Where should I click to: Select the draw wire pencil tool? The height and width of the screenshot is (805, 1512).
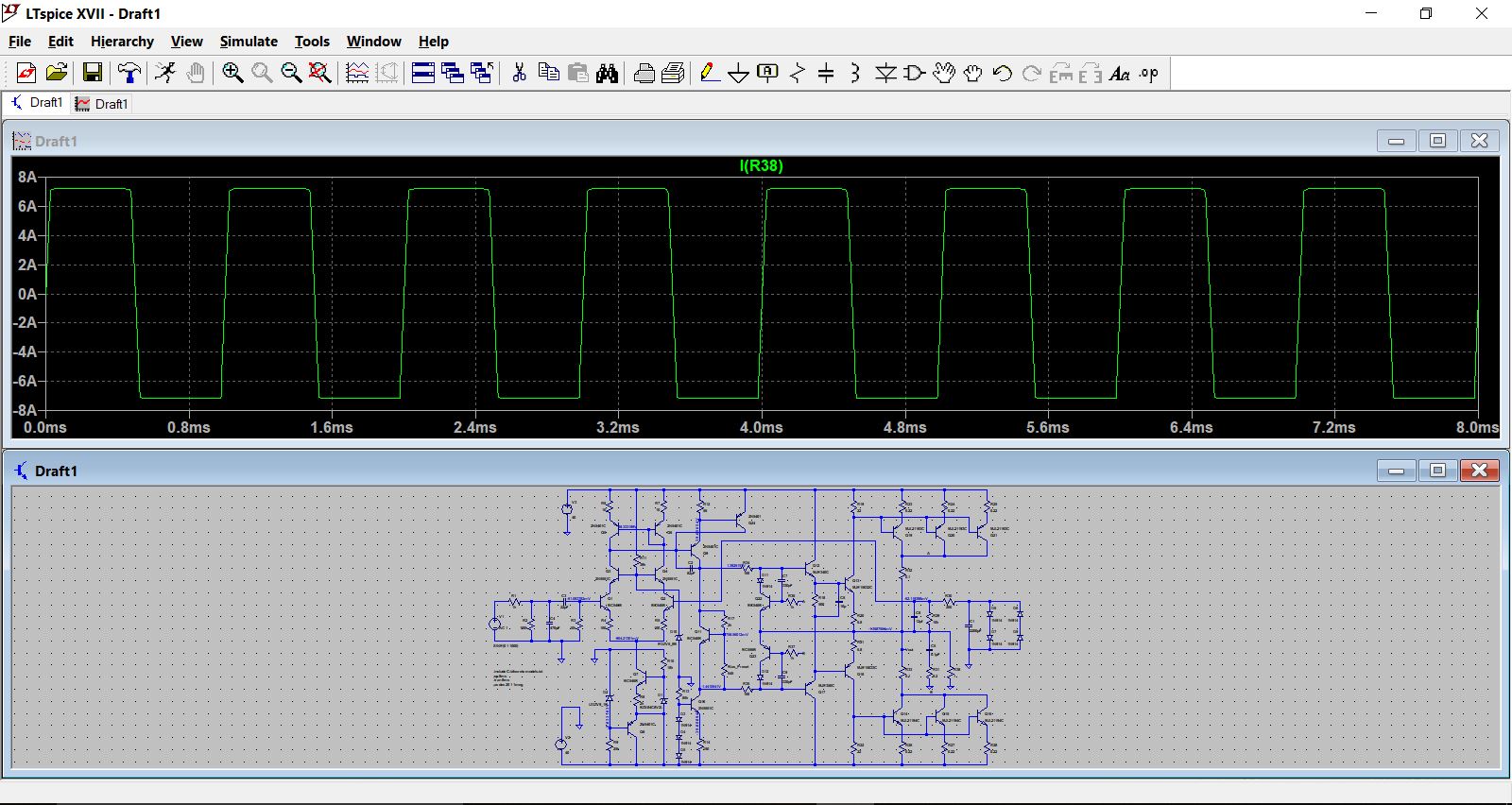710,73
